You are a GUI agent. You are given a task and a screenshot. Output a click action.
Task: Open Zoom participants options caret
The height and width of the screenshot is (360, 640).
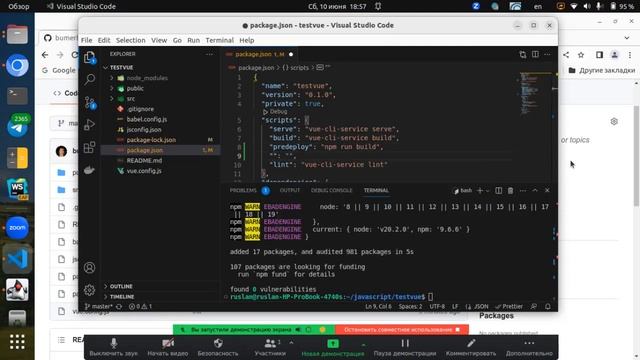(291, 342)
